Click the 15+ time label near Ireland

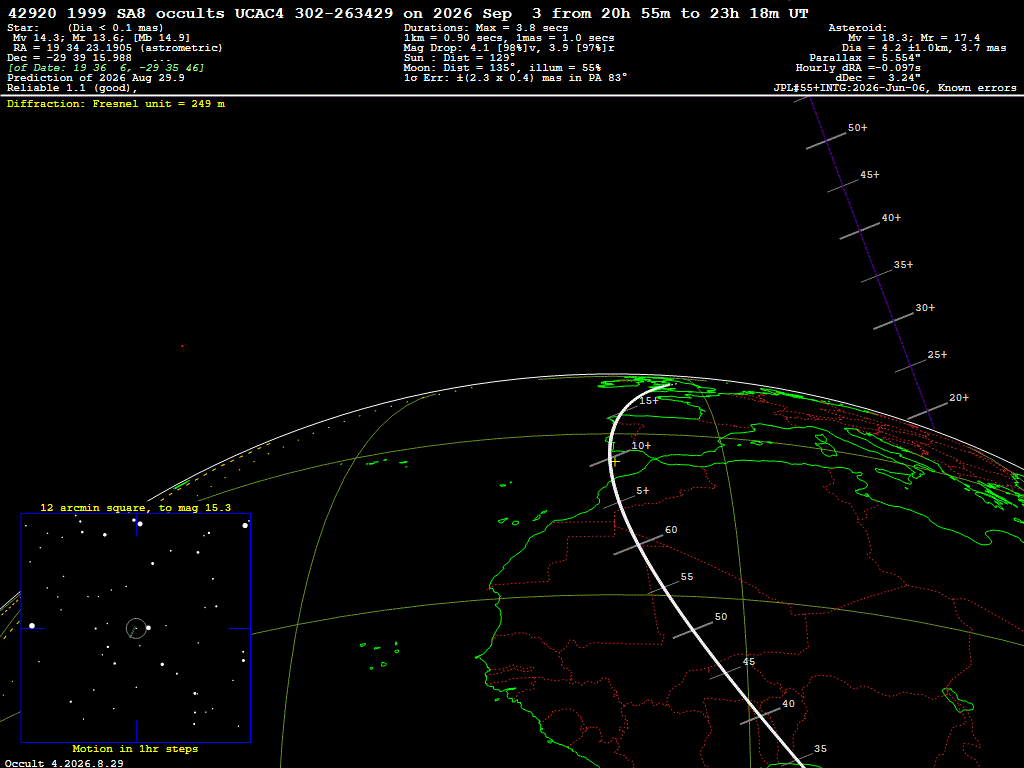[648, 400]
